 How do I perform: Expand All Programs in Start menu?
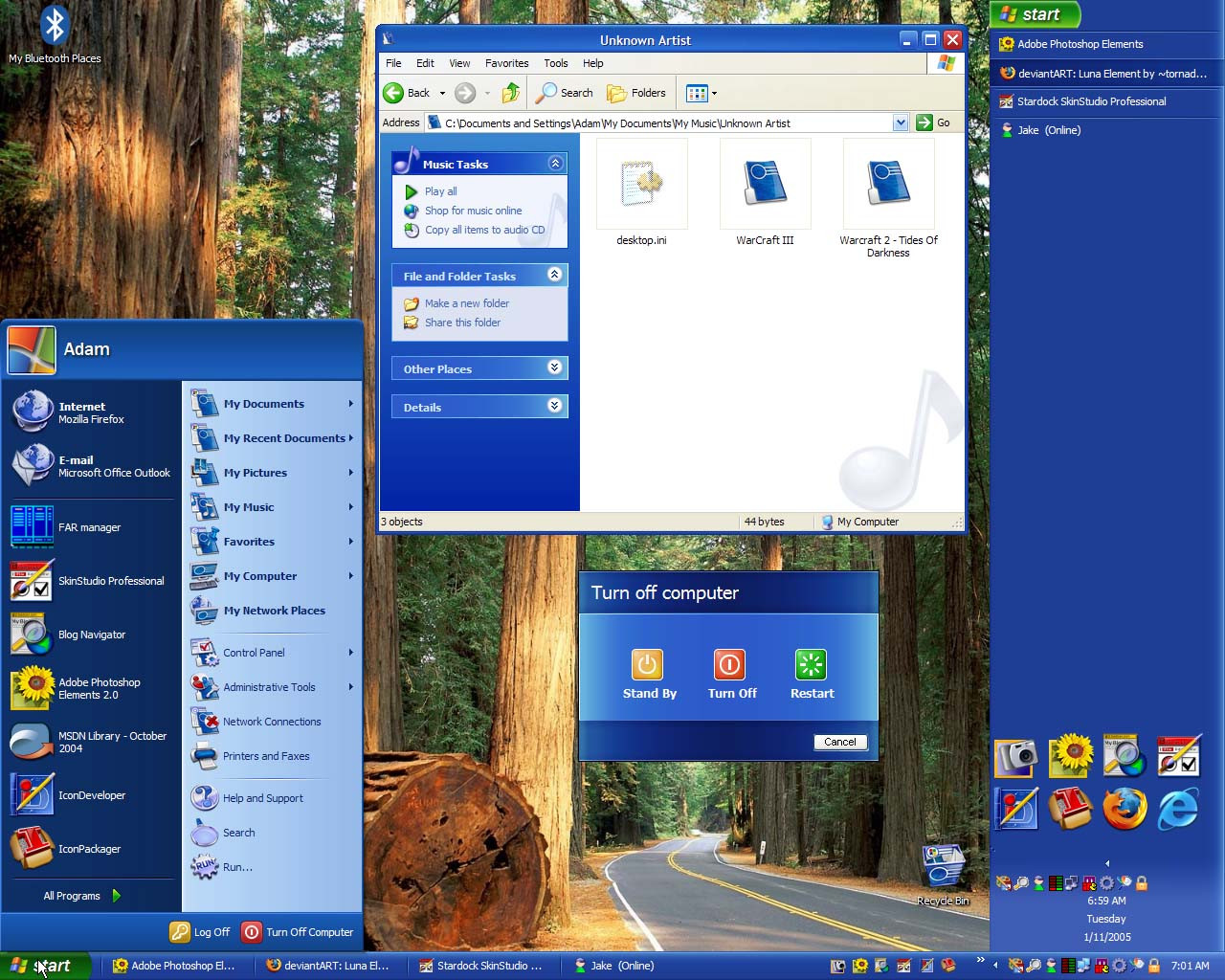82,896
